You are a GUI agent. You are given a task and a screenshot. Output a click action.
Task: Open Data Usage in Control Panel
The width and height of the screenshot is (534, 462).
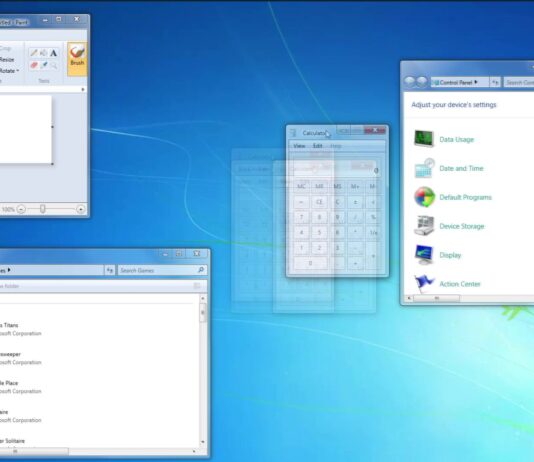456,140
